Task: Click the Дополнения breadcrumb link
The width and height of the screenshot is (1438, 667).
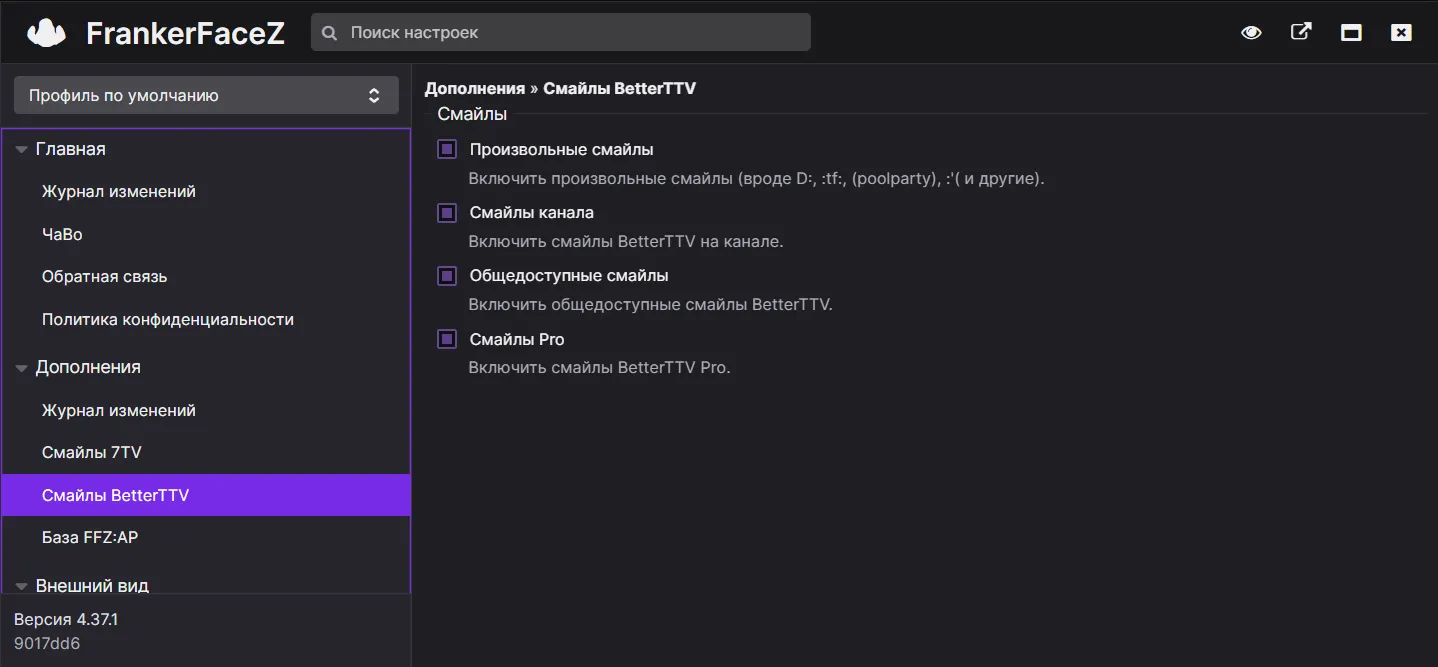Action: coord(475,89)
